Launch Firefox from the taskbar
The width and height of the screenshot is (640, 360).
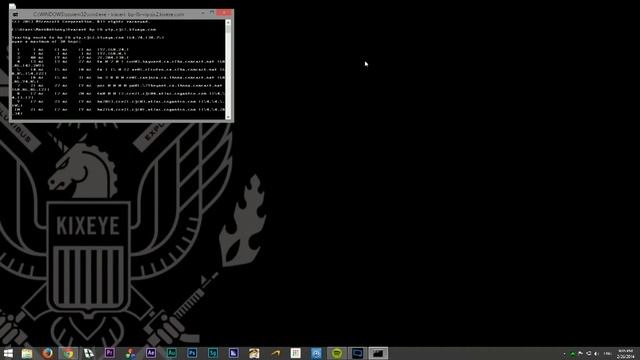(x=47, y=353)
